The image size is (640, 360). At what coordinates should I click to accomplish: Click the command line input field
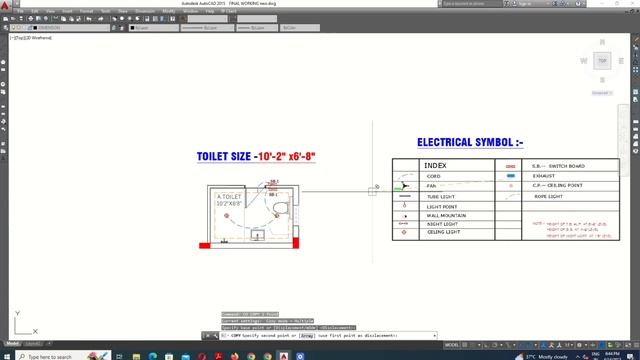(x=329, y=336)
